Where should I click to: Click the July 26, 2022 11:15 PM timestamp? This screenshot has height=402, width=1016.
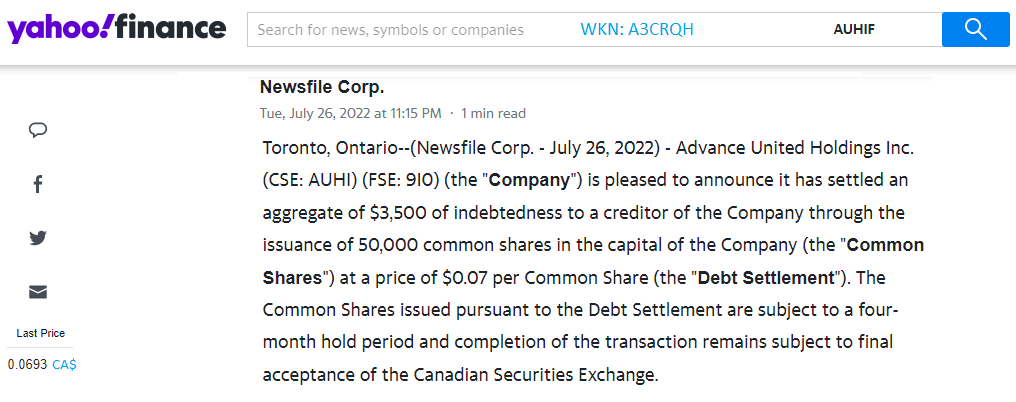pos(350,113)
